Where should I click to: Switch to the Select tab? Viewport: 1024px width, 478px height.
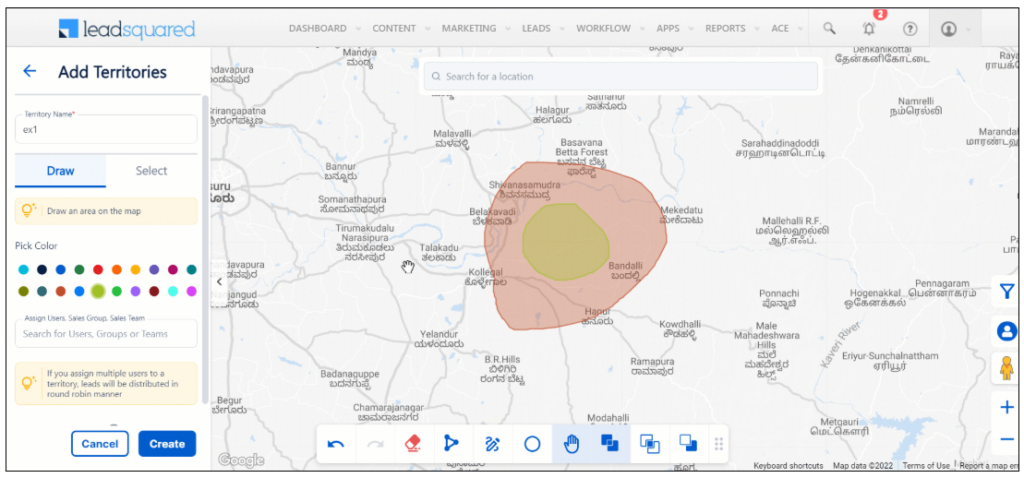pos(151,171)
